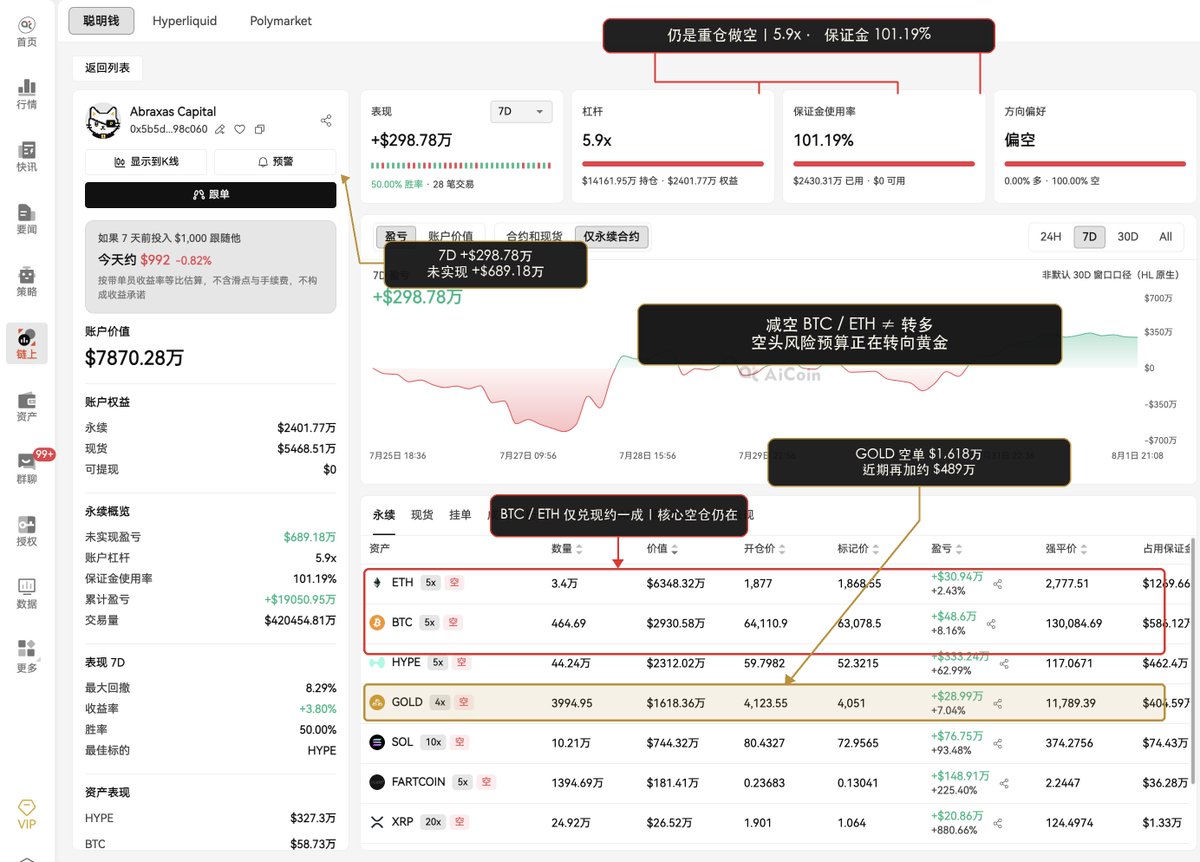Viewport: 1200px width, 862px height.
Task: Switch to the Polymarket tab
Action: click(281, 20)
